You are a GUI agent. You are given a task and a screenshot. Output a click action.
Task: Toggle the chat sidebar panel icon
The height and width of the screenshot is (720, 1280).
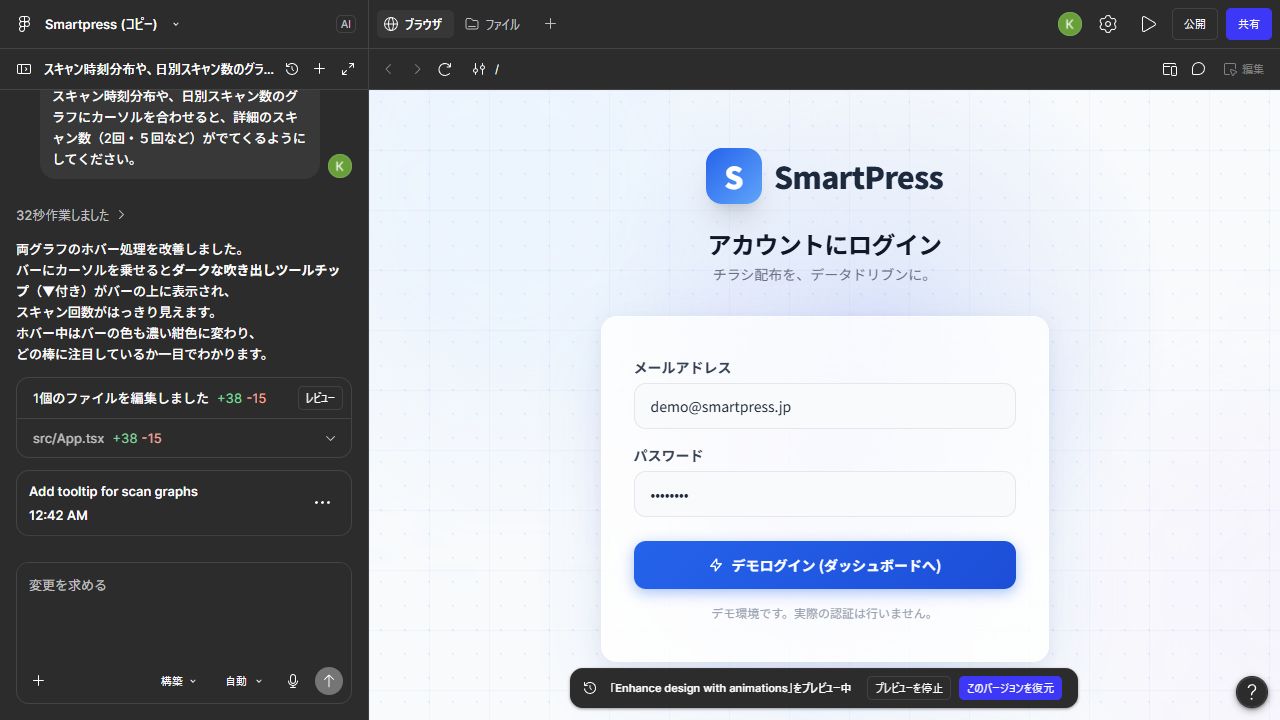pos(24,69)
